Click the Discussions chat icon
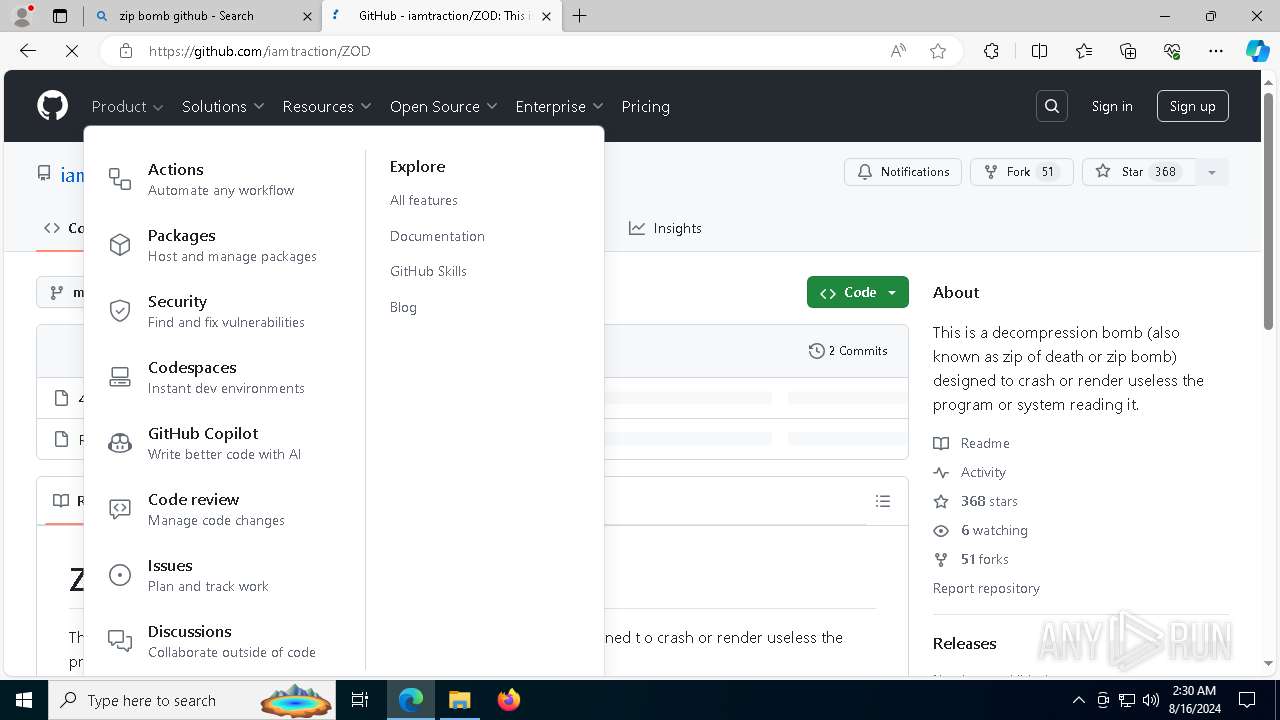1280x720 pixels. tap(120, 641)
